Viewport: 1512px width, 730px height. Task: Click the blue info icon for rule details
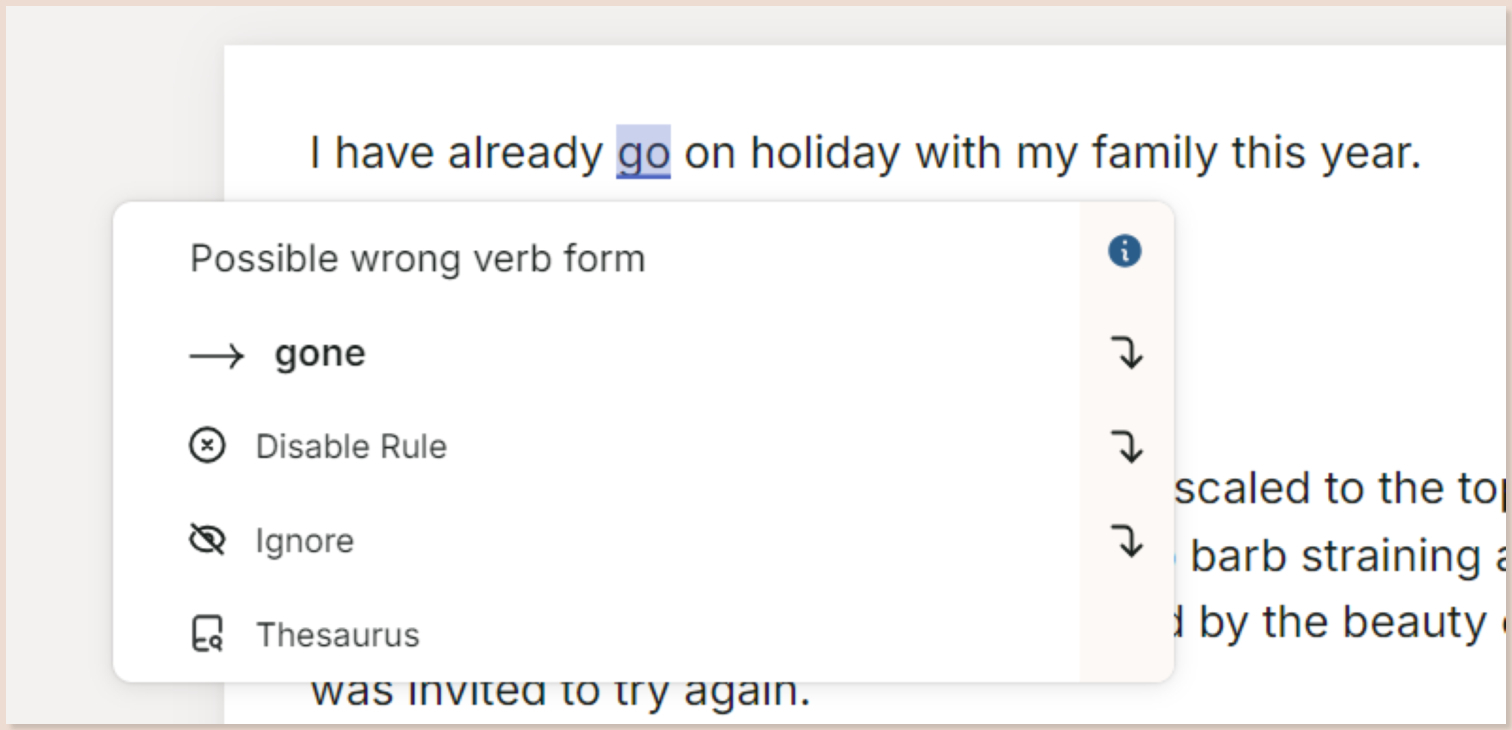(1124, 252)
